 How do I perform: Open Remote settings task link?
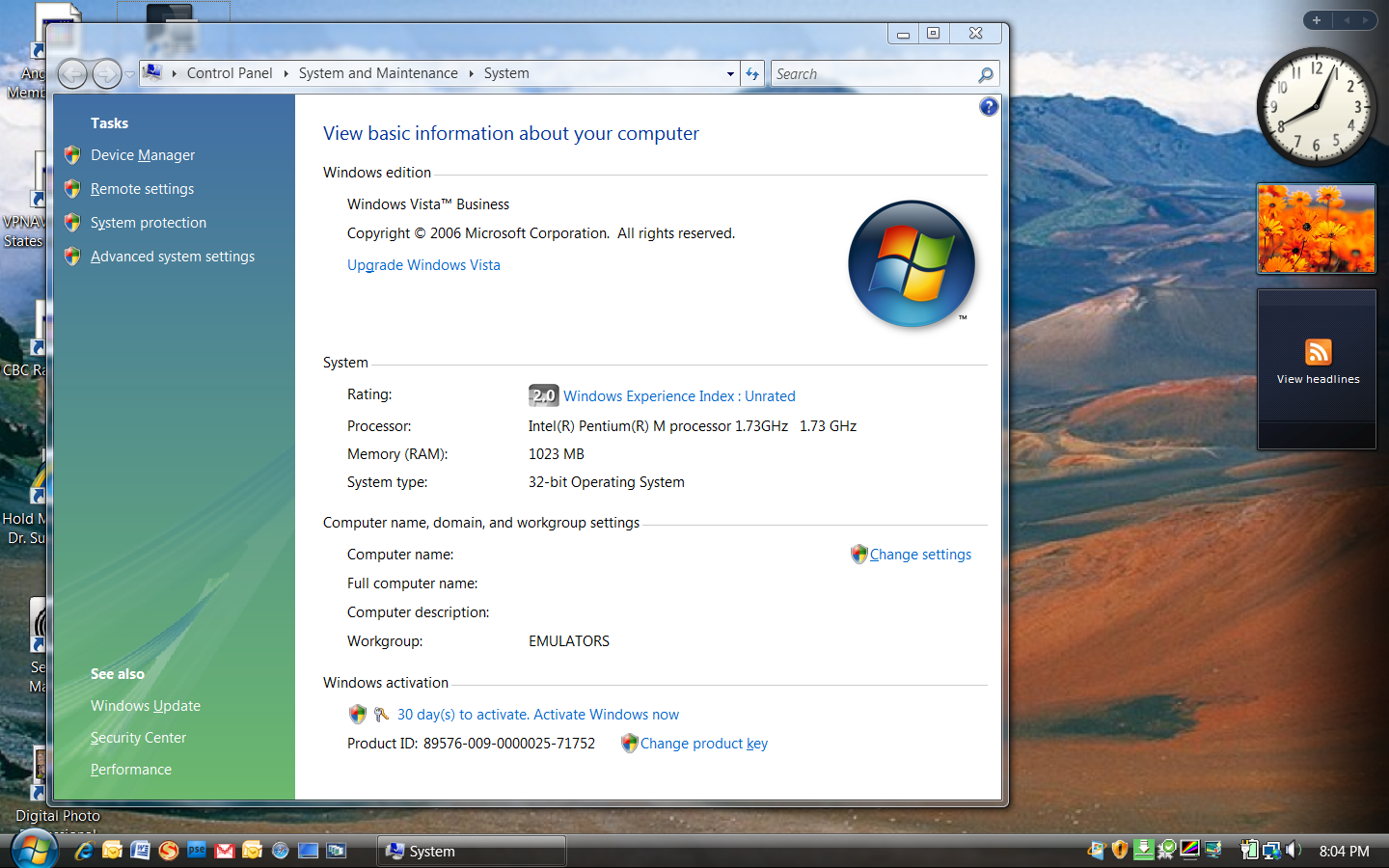click(142, 189)
